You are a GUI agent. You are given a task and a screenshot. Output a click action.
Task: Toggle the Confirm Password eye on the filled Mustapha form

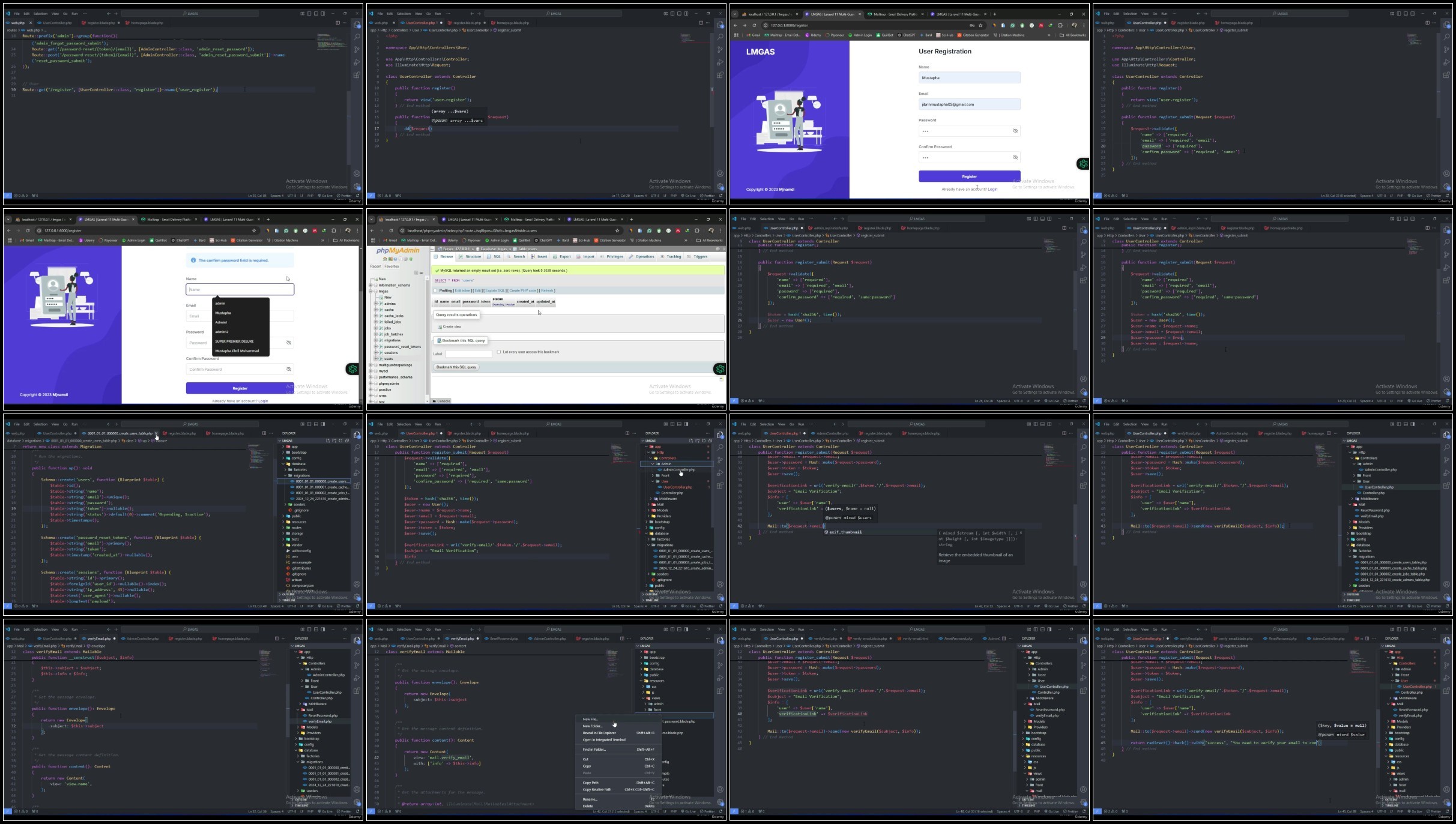pos(1015,157)
